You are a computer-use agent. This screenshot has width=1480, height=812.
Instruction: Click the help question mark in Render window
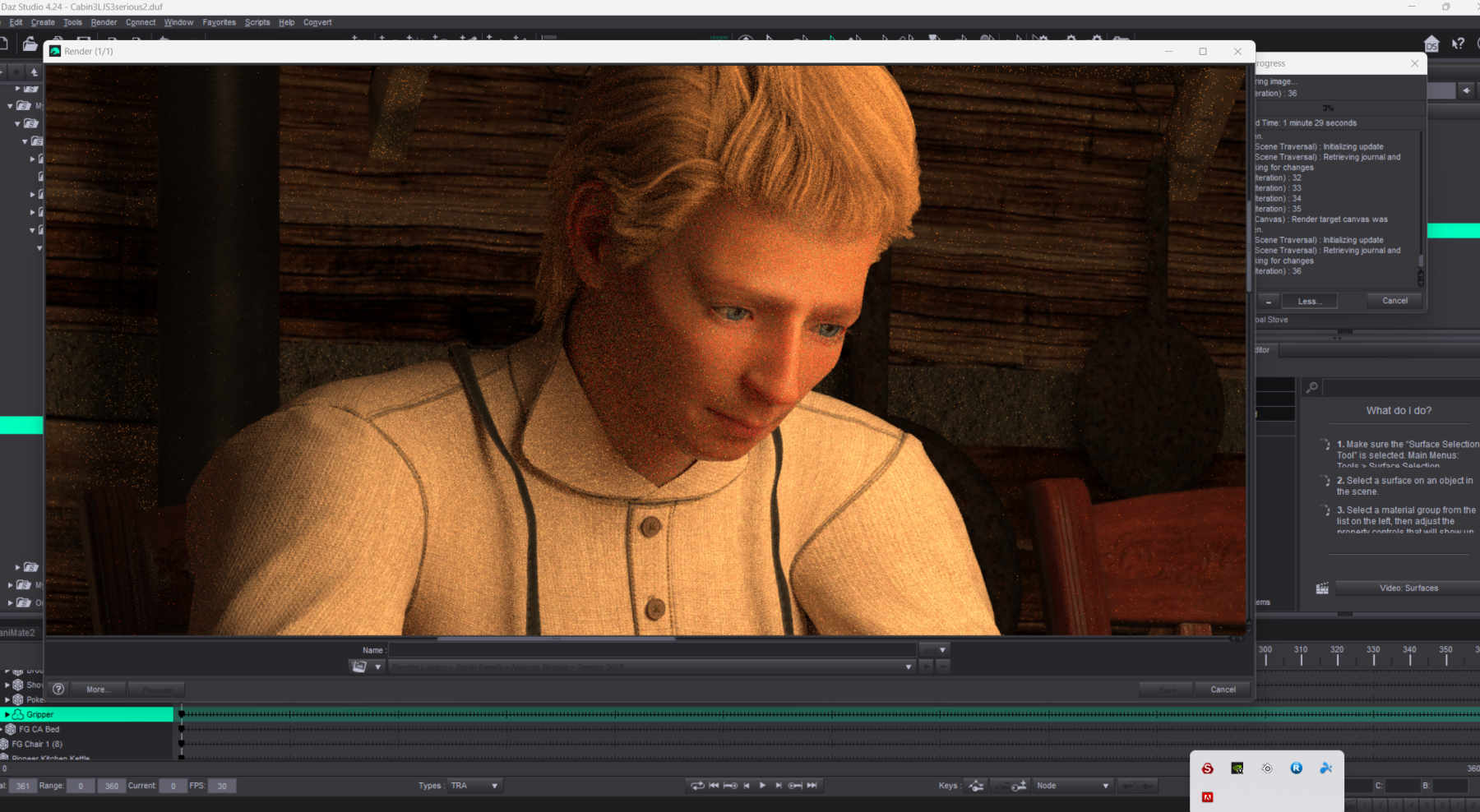58,690
